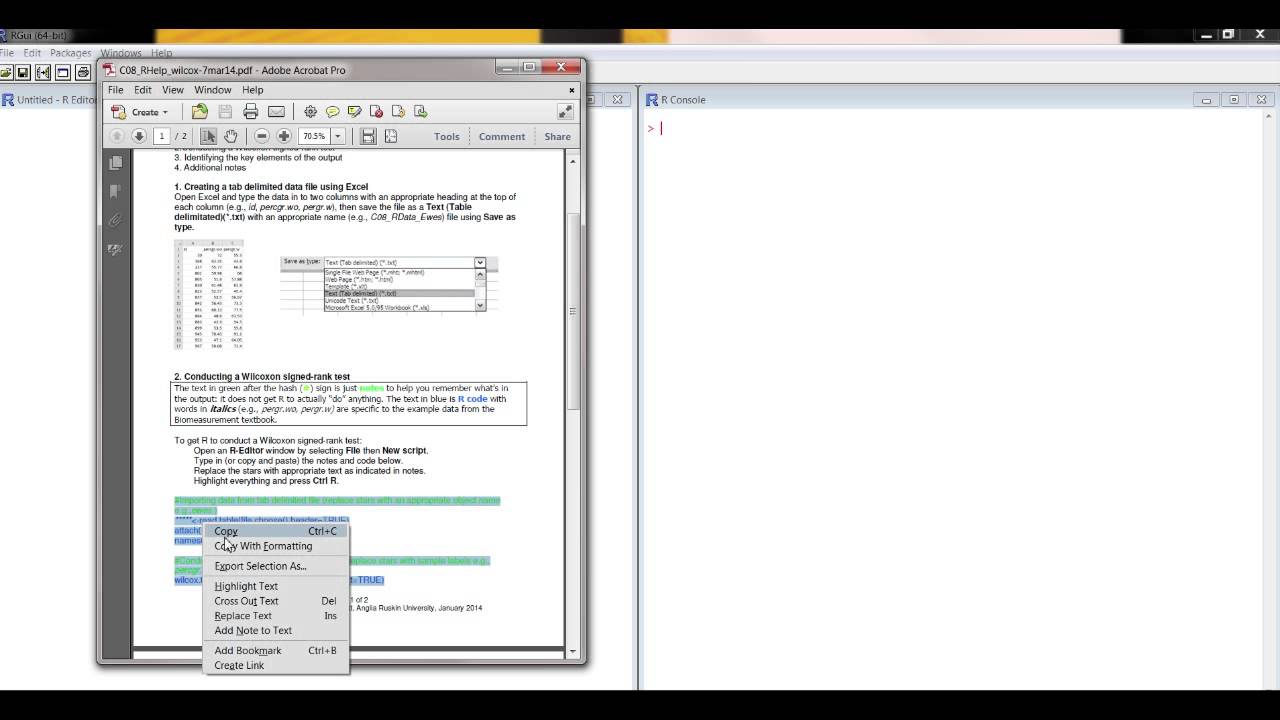Enable scrolling fit-width page view icon
The image size is (1280, 720).
(x=368, y=136)
